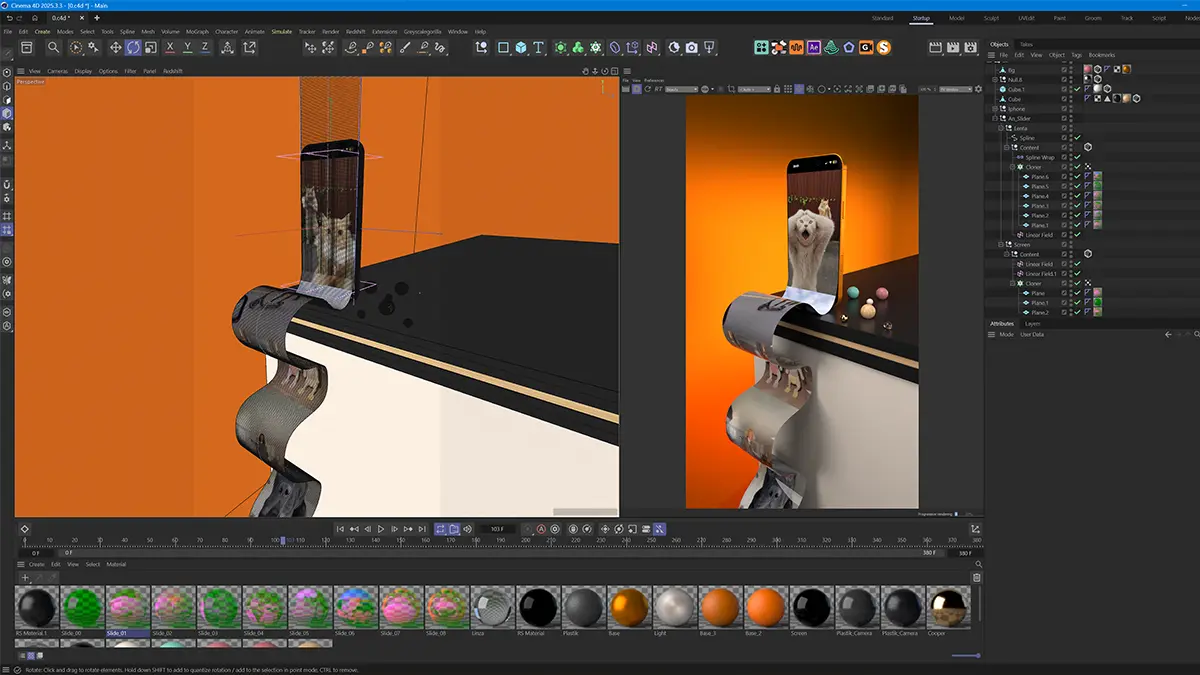Viewport: 1200px width, 675px height.
Task: Open the Simulate menu
Action: tap(281, 31)
